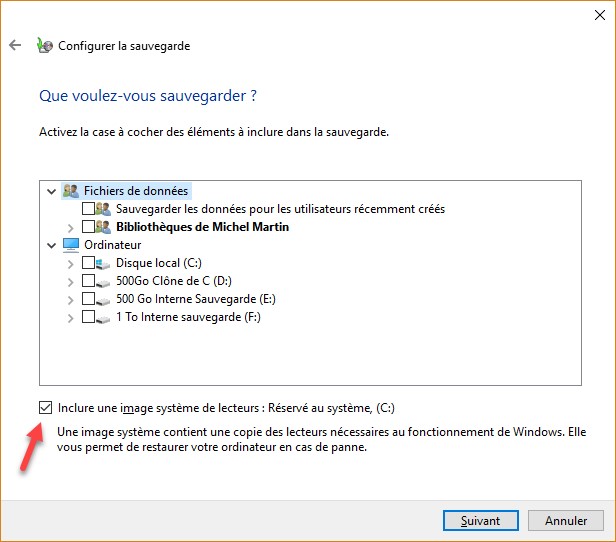This screenshot has width=616, height=542.
Task: Collapse the Ordinateur tree node
Action: [51, 245]
